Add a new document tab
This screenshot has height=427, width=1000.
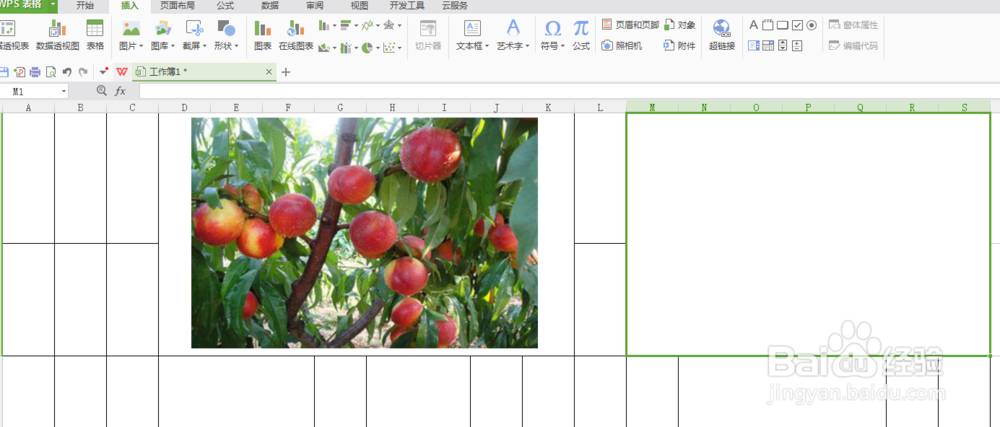tap(286, 72)
